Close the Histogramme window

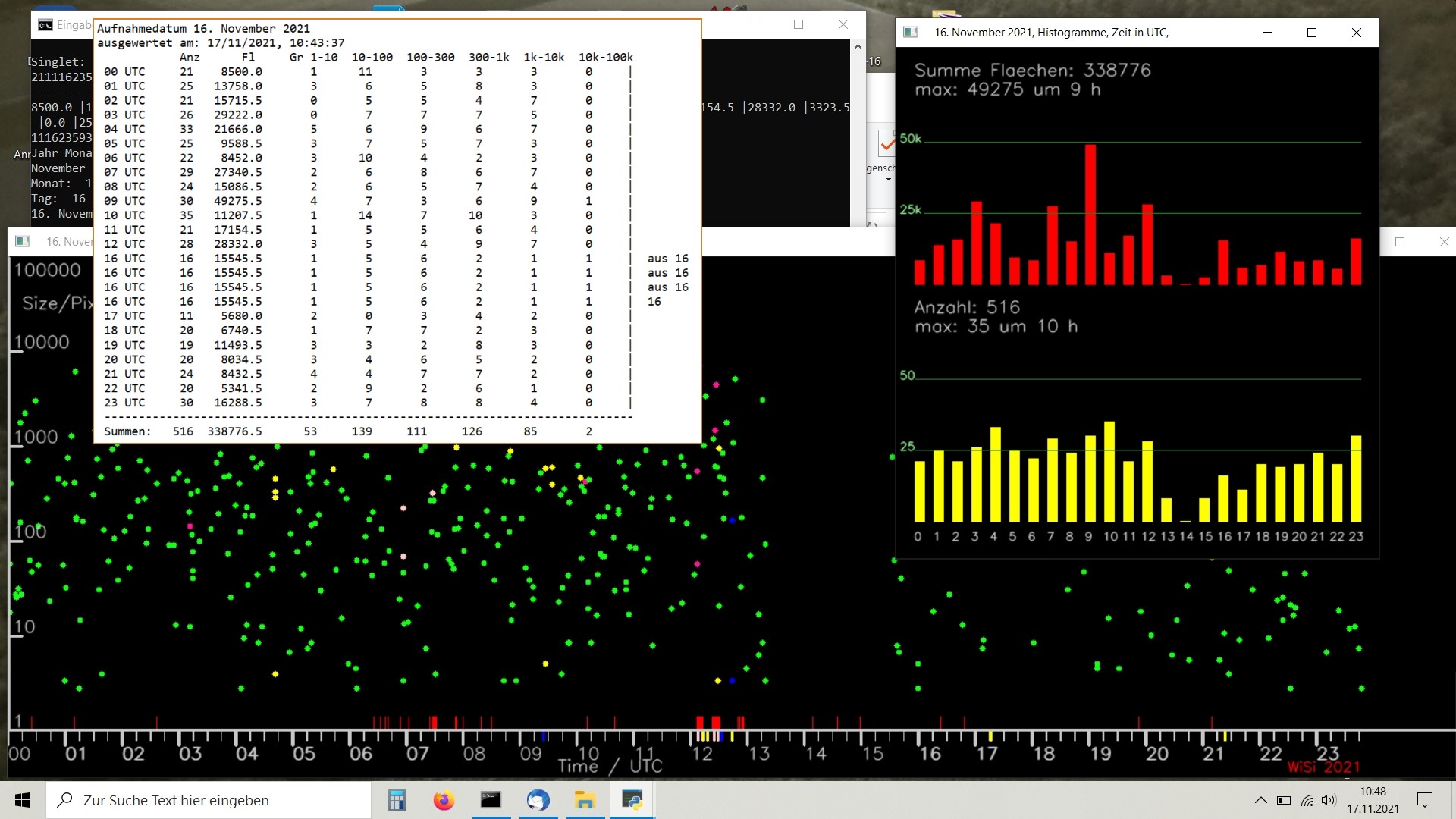[x=1357, y=33]
